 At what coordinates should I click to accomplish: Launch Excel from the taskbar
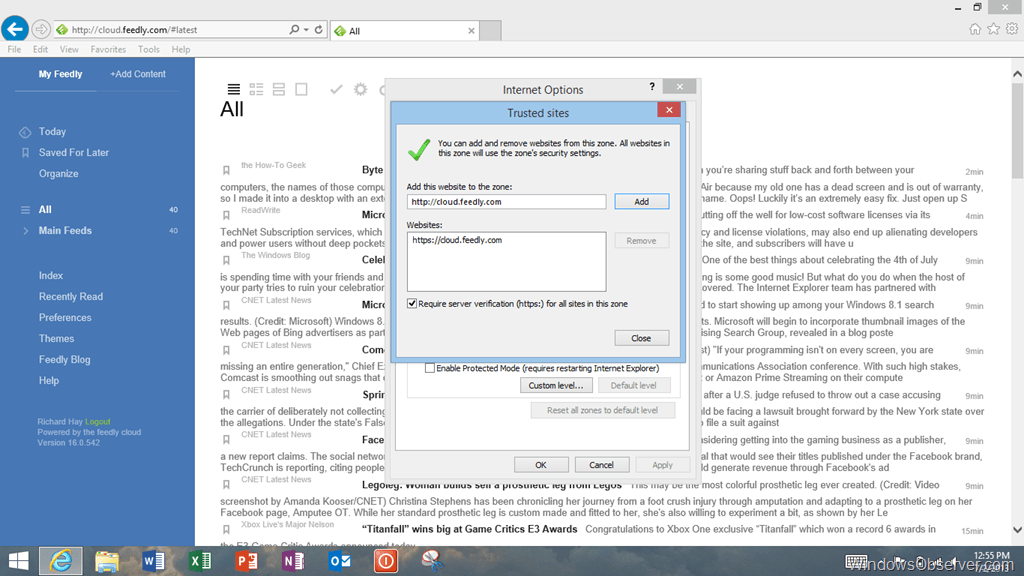200,561
